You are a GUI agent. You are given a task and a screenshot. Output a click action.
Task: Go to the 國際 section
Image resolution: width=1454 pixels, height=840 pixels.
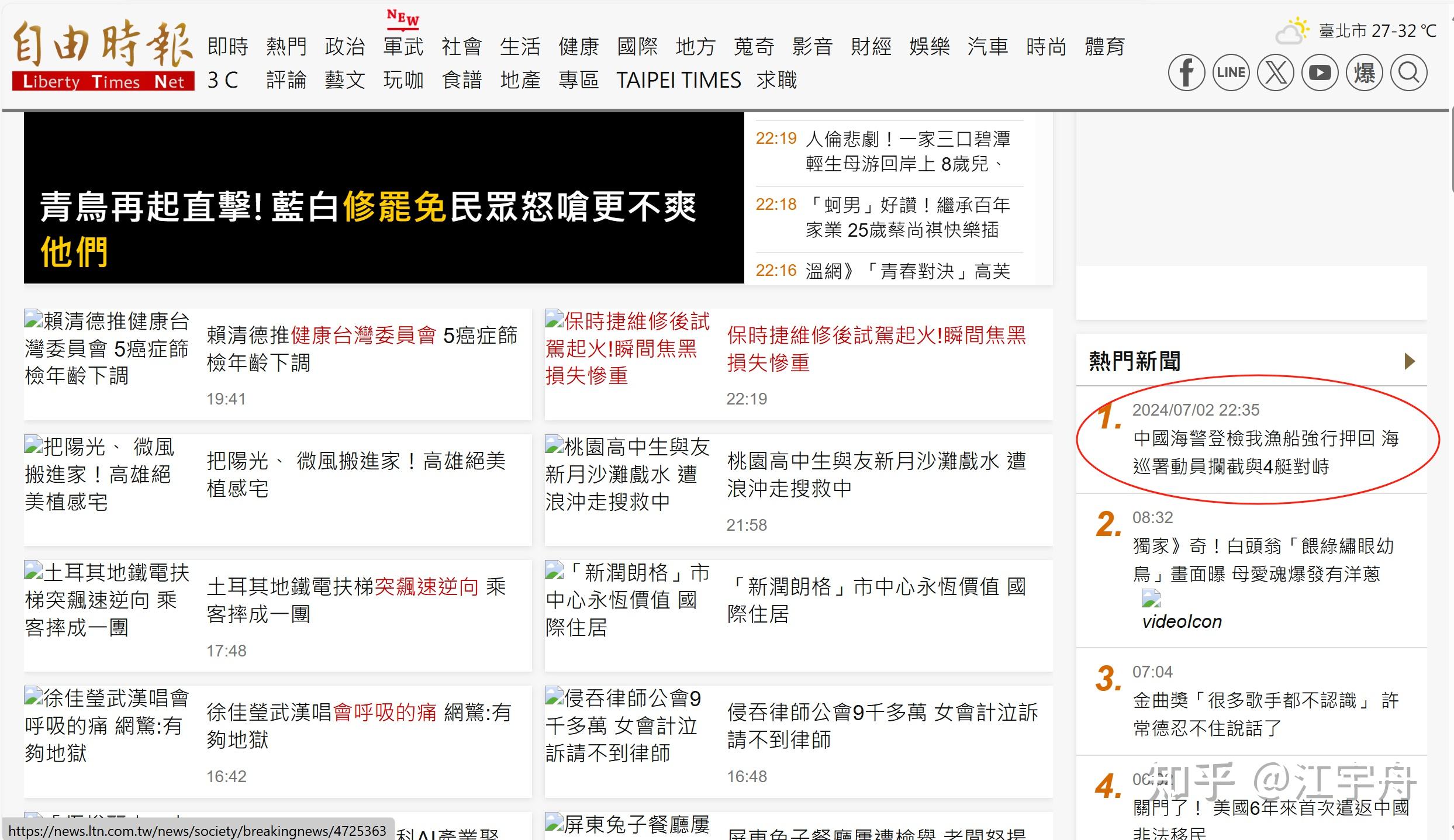637,47
